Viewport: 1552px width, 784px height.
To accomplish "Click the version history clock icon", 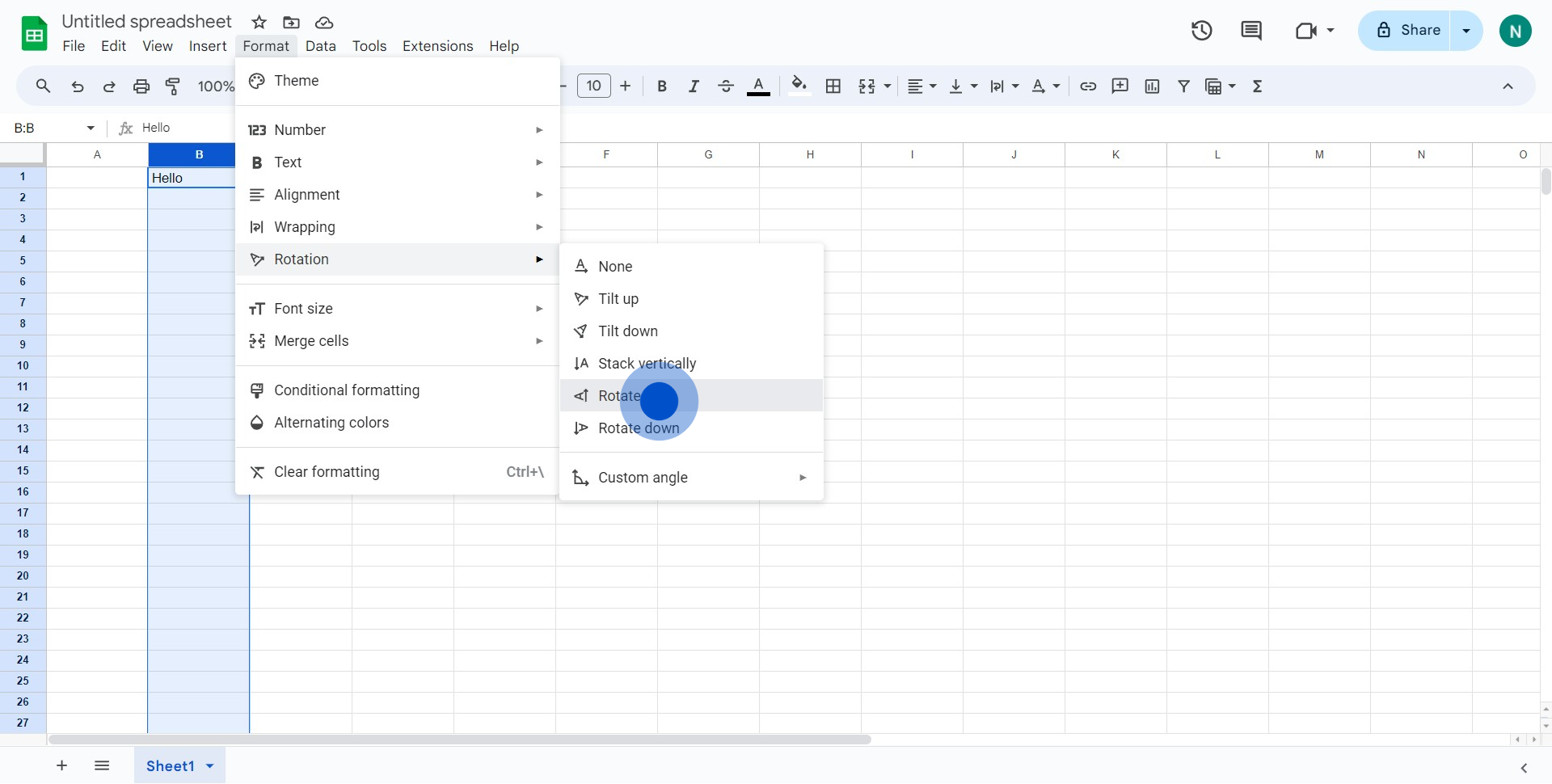I will (x=1201, y=31).
